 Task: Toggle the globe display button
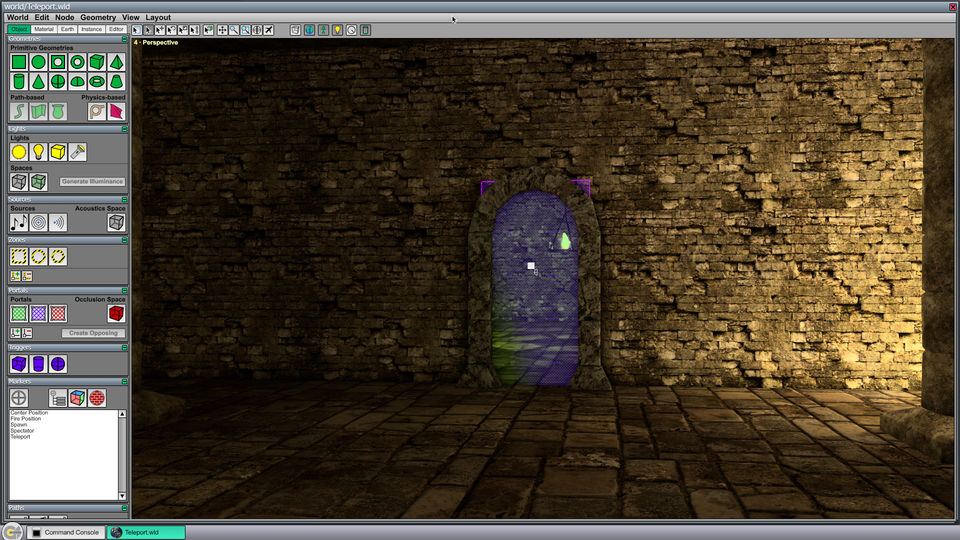309,29
